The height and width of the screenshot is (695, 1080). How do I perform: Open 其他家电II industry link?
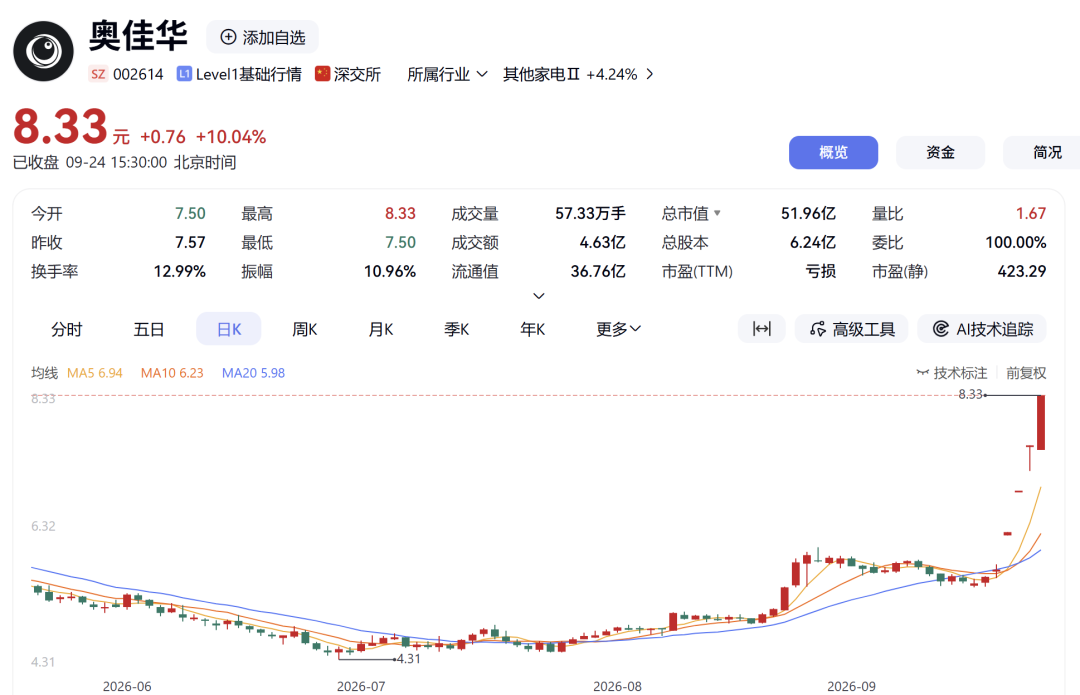tap(541, 74)
